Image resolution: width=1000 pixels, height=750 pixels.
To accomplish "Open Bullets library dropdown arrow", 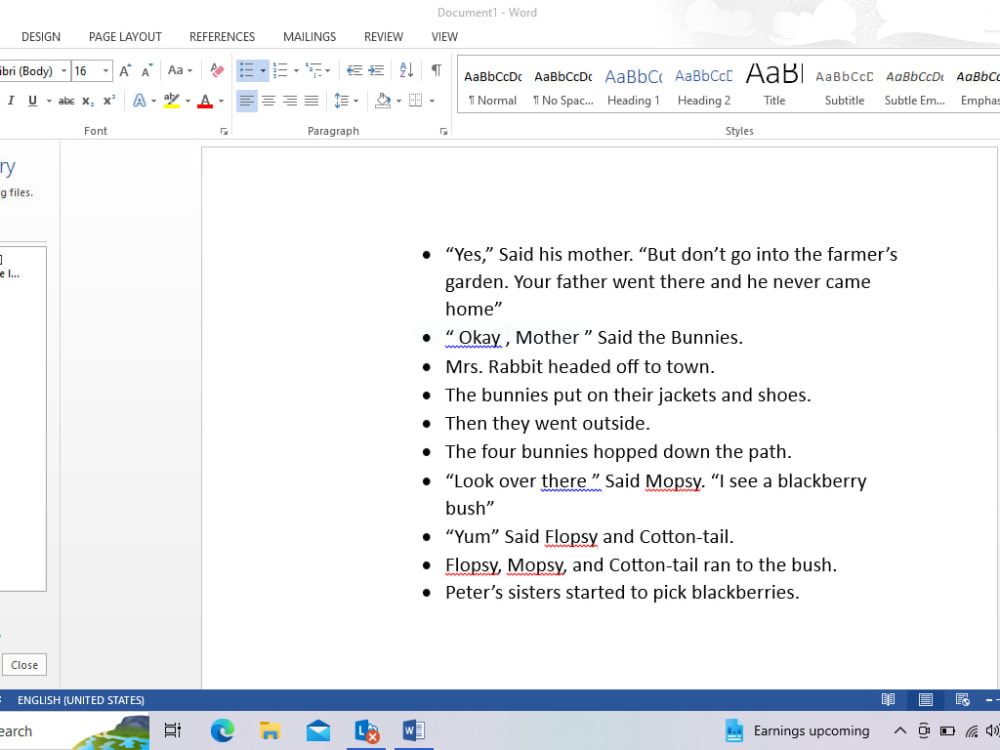I will [263, 70].
